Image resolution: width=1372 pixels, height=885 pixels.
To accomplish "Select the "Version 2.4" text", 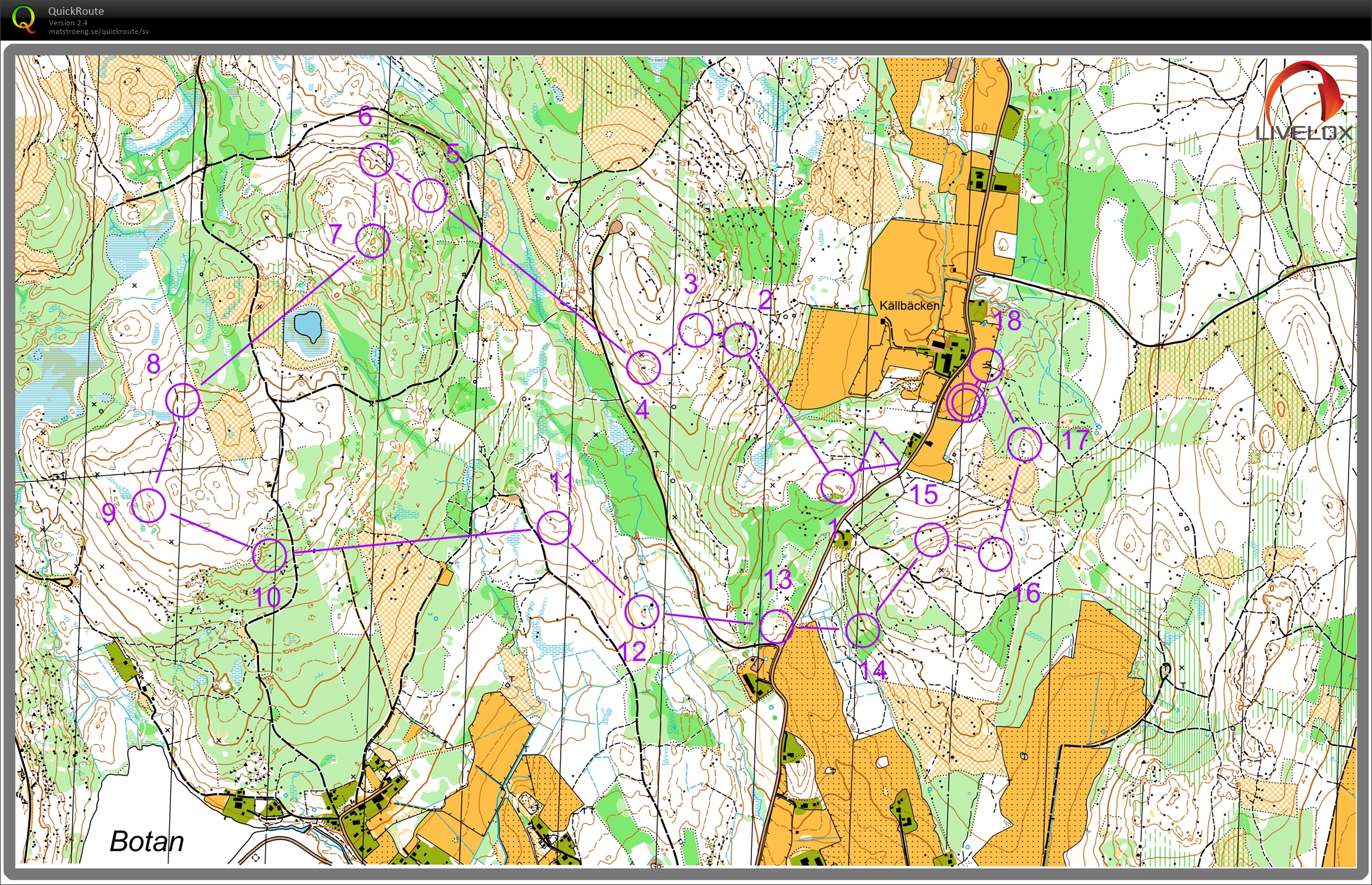I will [x=67, y=23].
